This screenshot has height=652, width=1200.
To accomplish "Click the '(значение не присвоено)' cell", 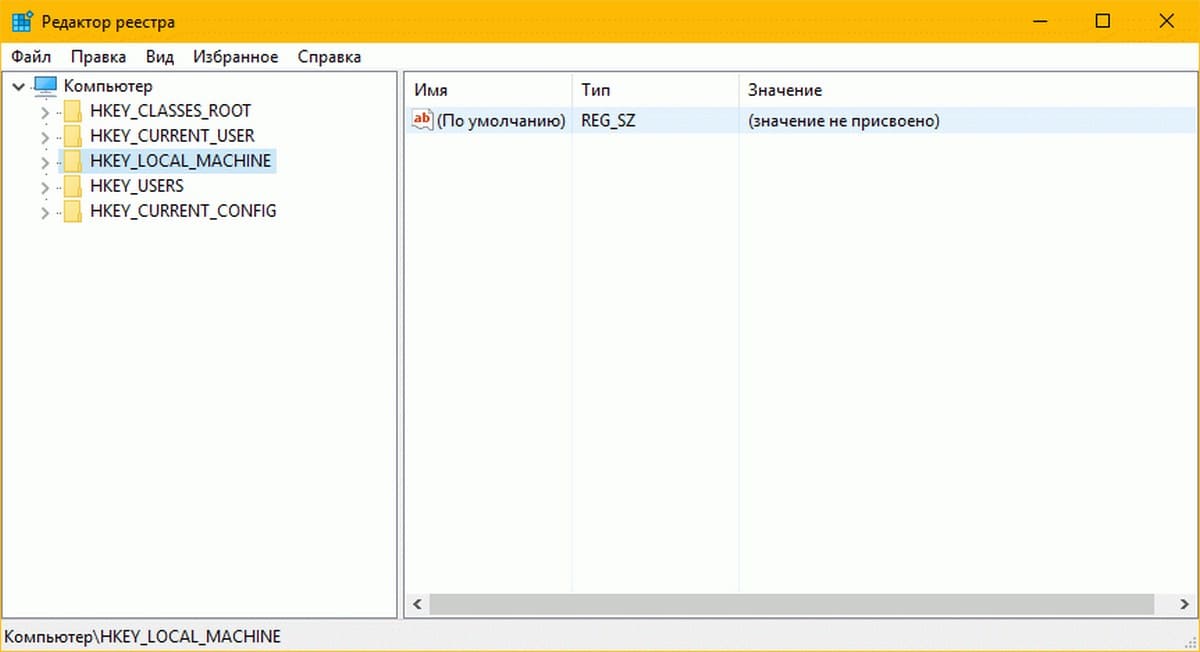I will click(844, 121).
